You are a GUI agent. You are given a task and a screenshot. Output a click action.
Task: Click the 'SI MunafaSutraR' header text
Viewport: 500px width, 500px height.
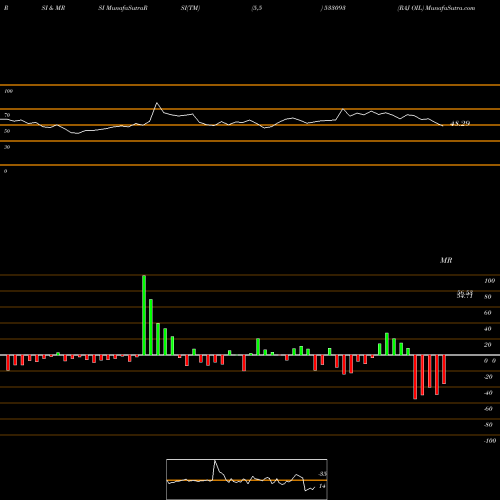[x=123, y=8]
